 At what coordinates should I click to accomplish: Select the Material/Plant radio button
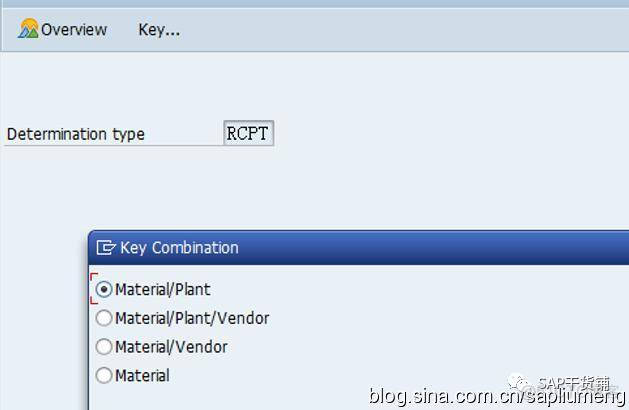pyautogui.click(x=104, y=289)
